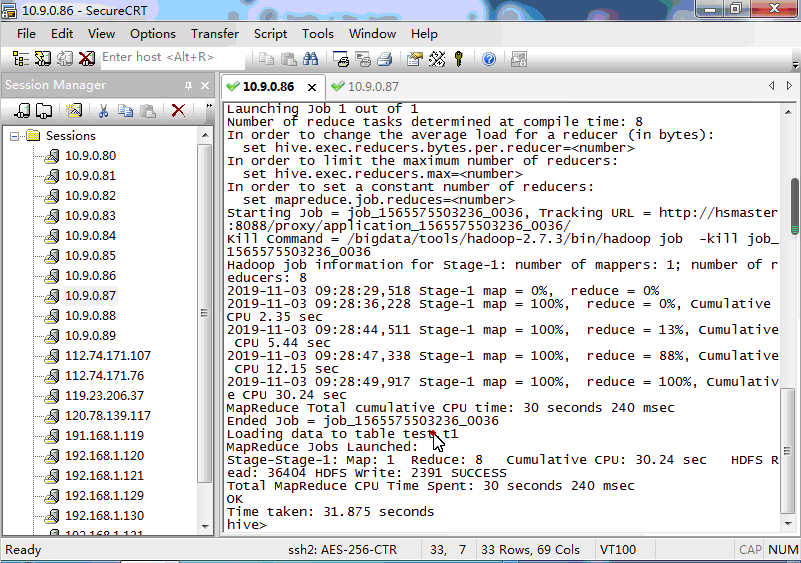Select session 112.74.171.107 in the list
The image size is (801, 563).
pyautogui.click(x=107, y=356)
